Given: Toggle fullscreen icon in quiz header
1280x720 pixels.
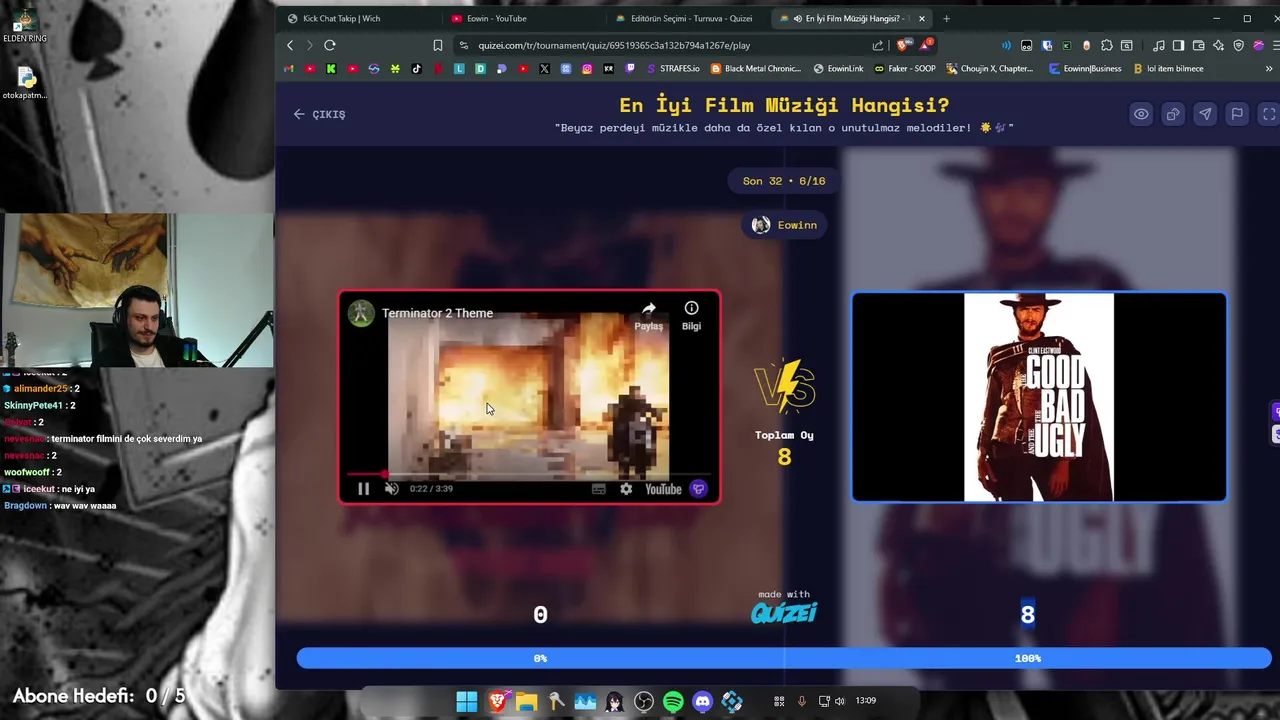Looking at the screenshot, I should point(1269,114).
